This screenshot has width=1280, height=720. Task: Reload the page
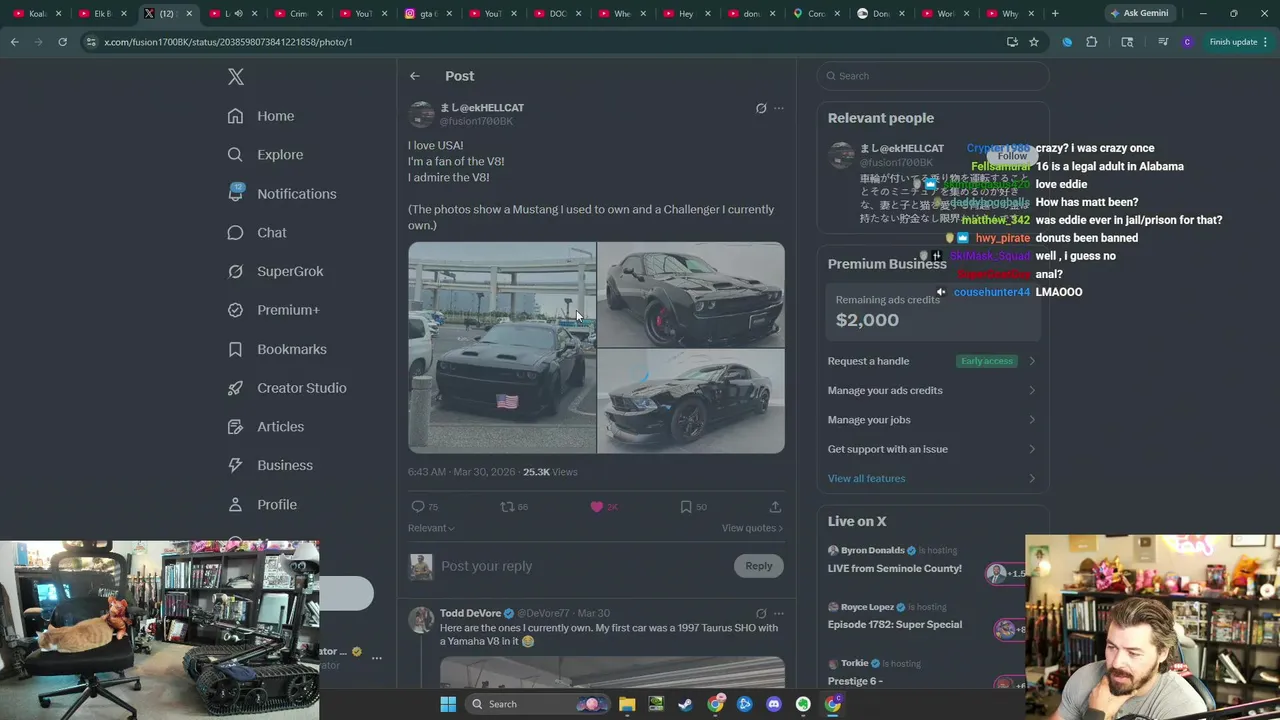click(62, 42)
